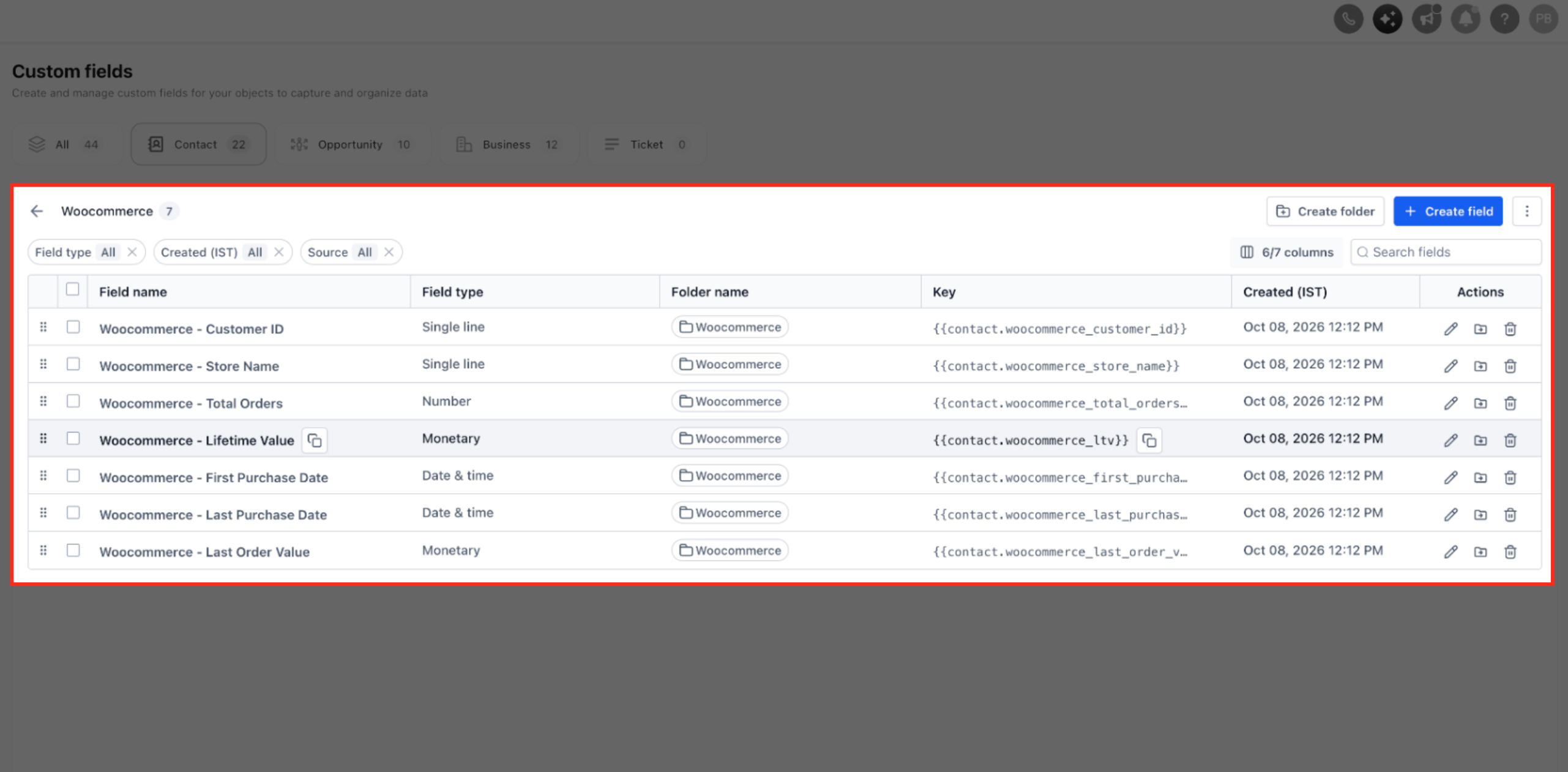Delete the Woocommerce - First Purchase Date field
Screen dimensions: 1568x772
1510,478
